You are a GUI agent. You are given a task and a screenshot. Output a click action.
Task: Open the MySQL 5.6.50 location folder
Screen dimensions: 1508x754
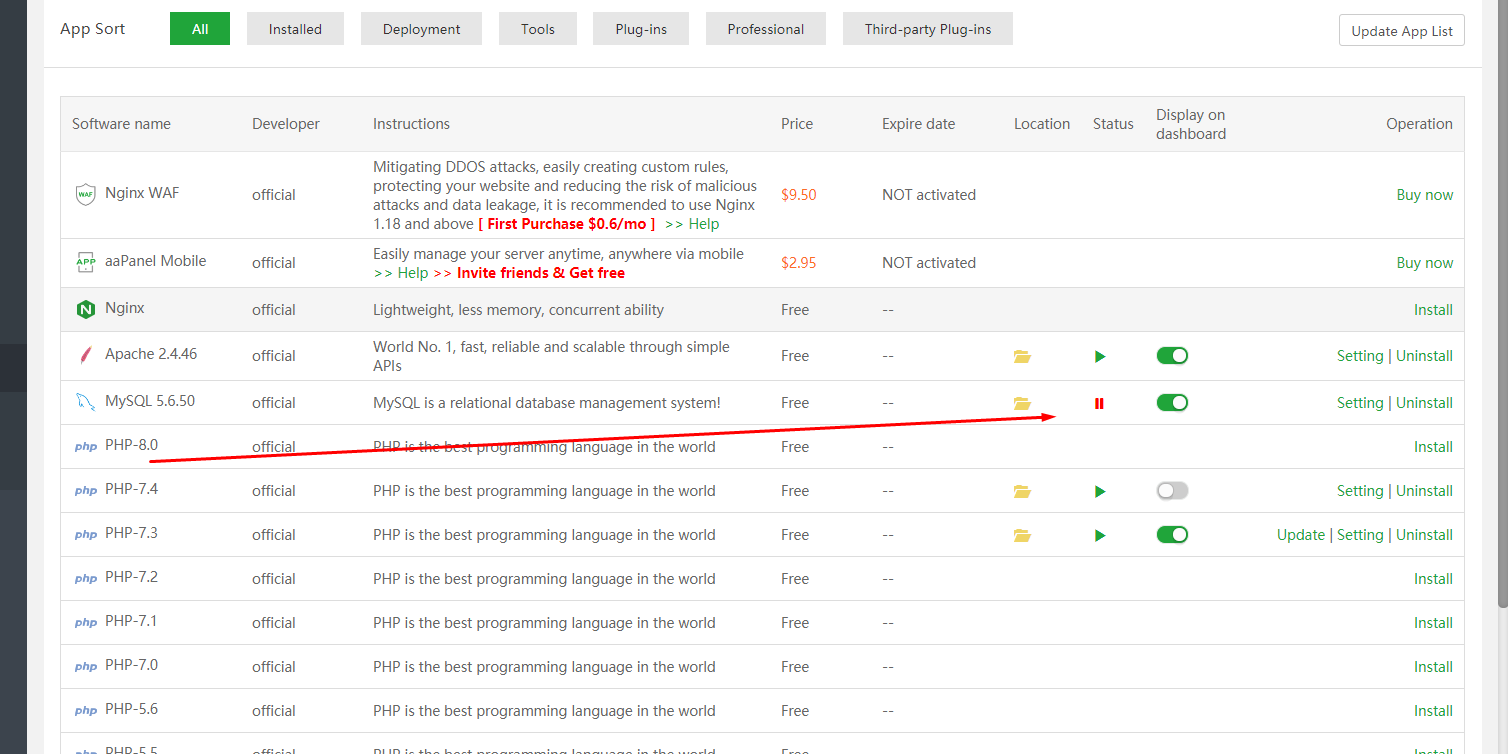coord(1022,403)
